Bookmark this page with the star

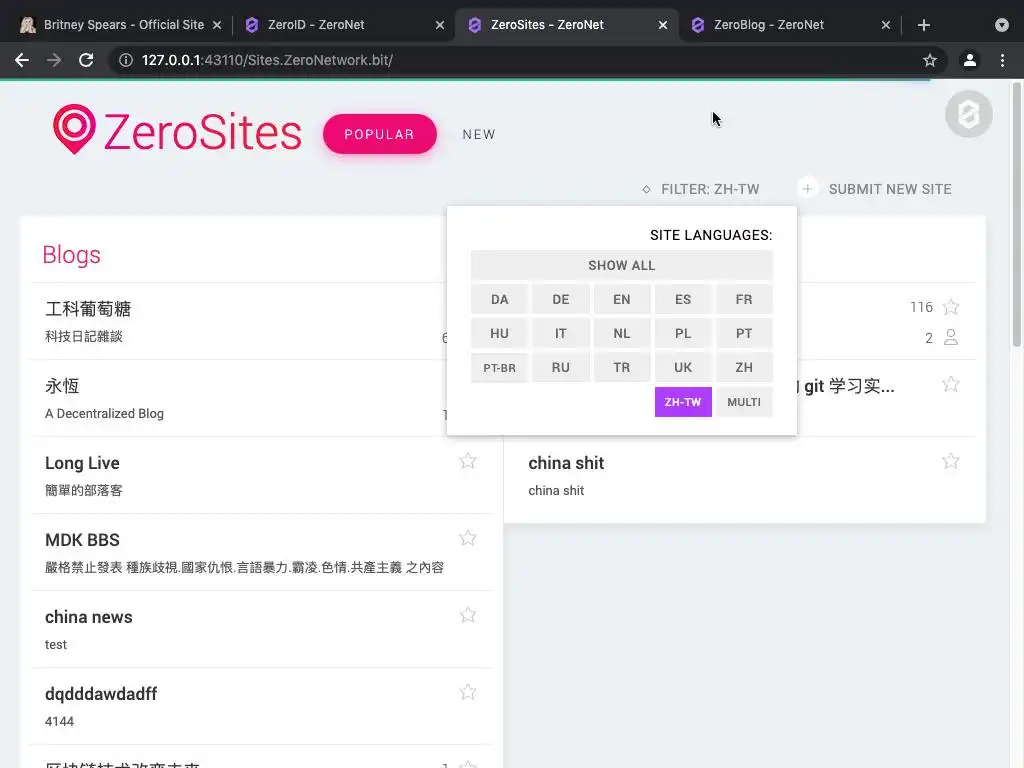(x=930, y=60)
